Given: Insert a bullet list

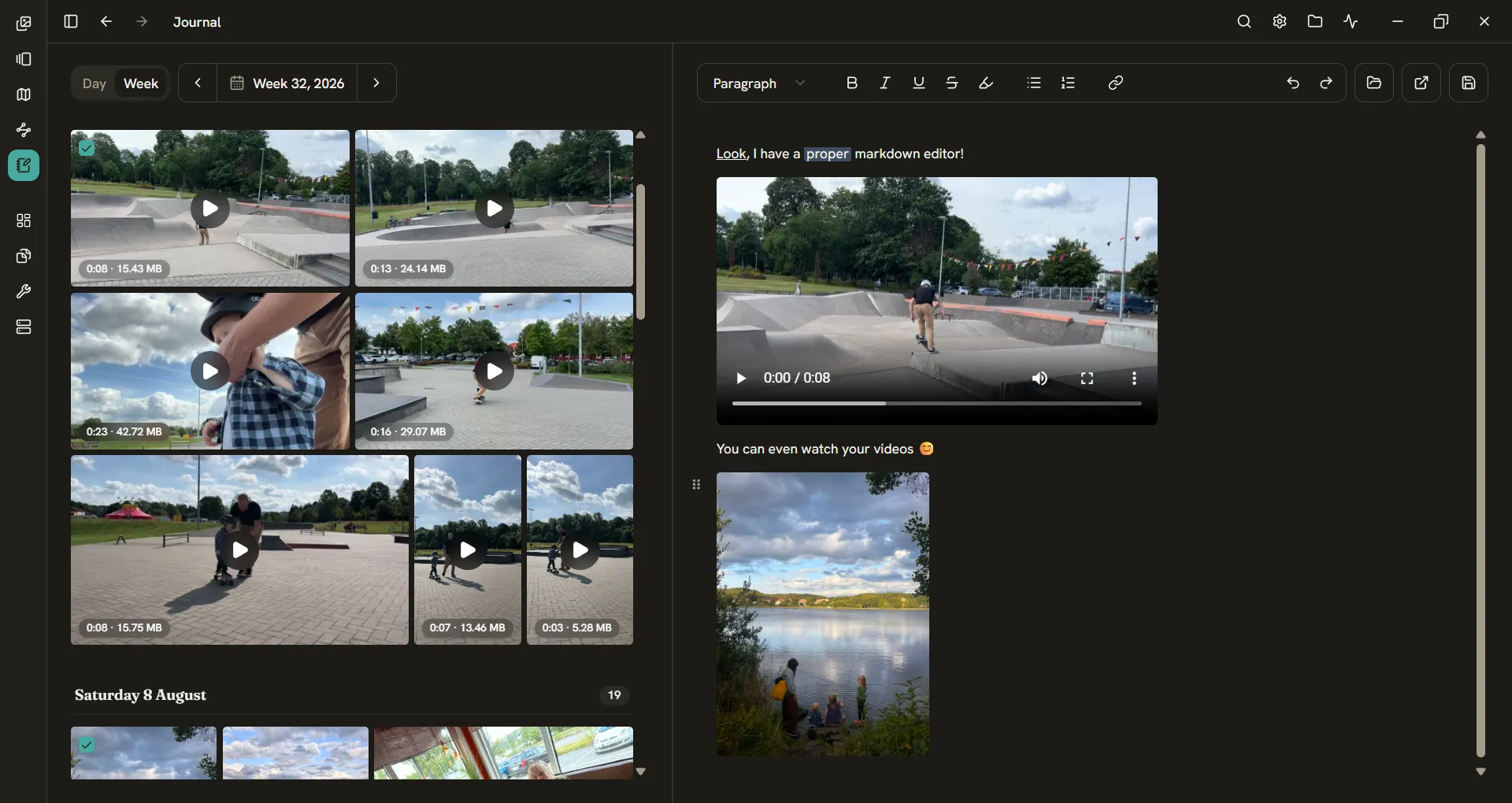Looking at the screenshot, I should (1034, 83).
